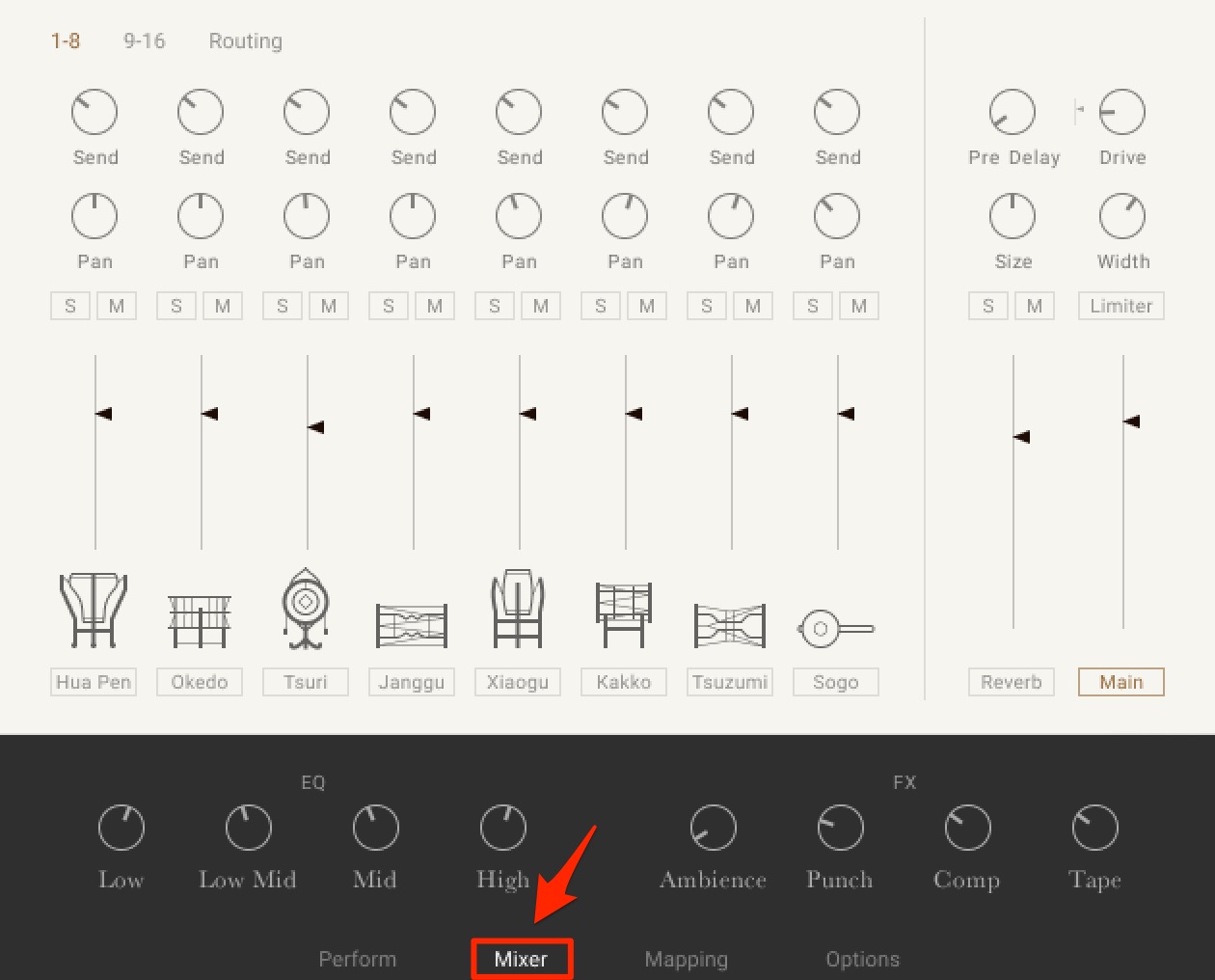1215x980 pixels.
Task: Select the Janggu drum icon
Action: point(412,625)
